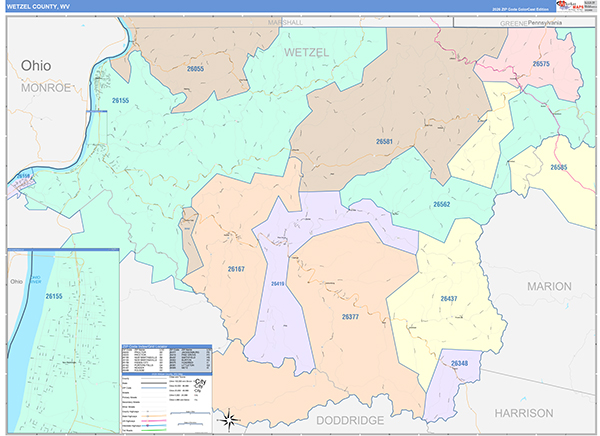This screenshot has width=600, height=436.
Task: Click ZIP code label 26581
Action: [384, 142]
